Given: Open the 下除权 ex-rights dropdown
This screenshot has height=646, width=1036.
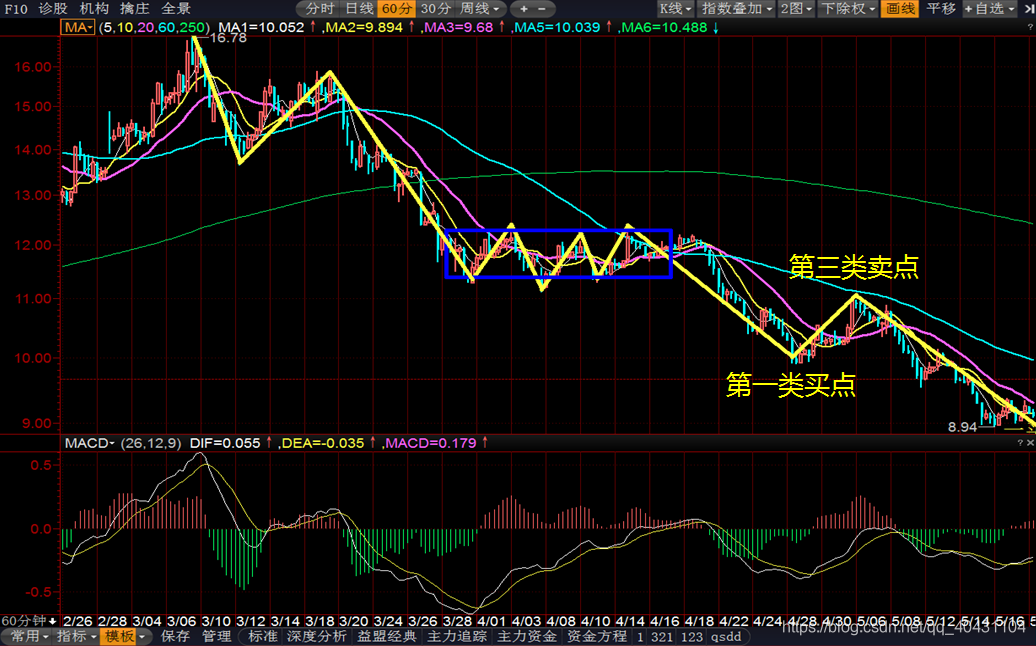Looking at the screenshot, I should (x=848, y=9).
